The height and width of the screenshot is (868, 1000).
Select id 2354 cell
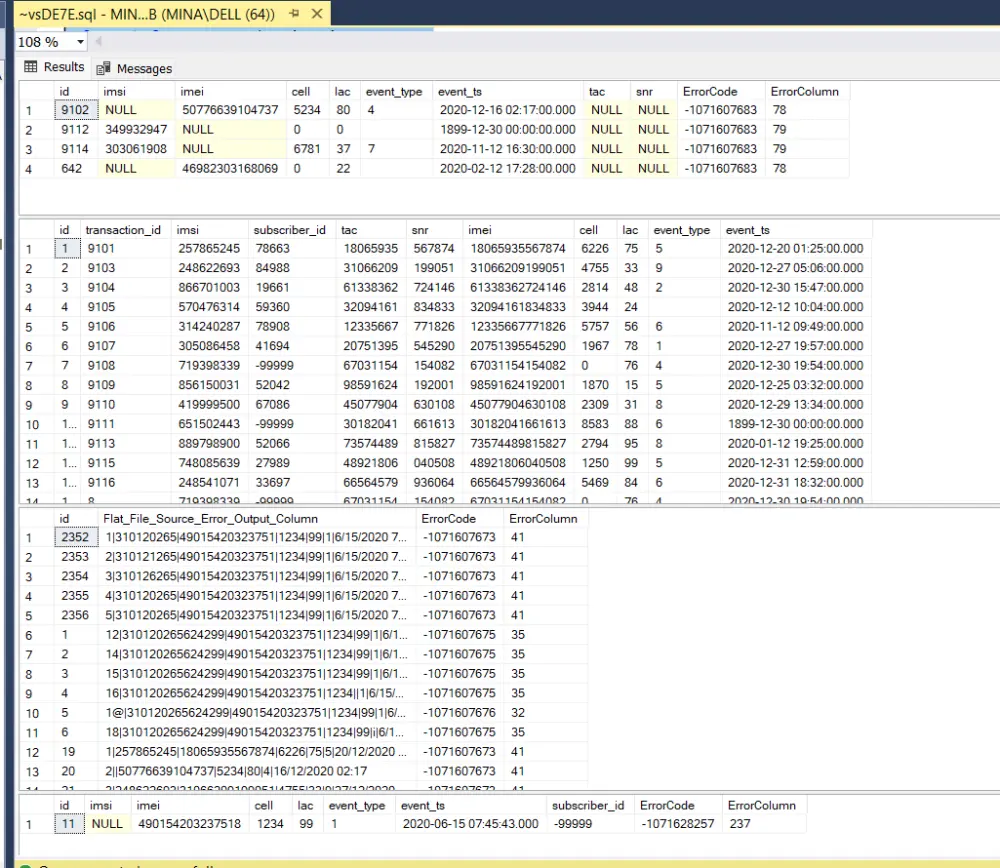coord(75,576)
